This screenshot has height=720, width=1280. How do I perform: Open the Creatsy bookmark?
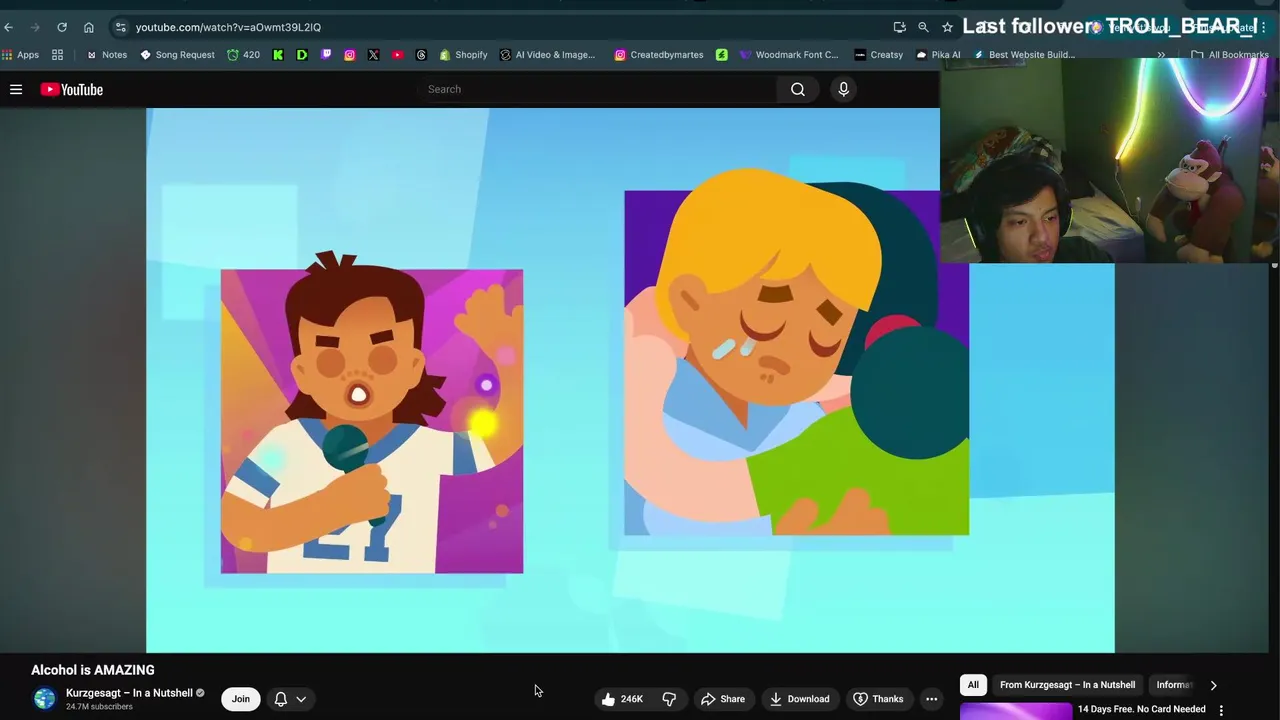click(878, 55)
